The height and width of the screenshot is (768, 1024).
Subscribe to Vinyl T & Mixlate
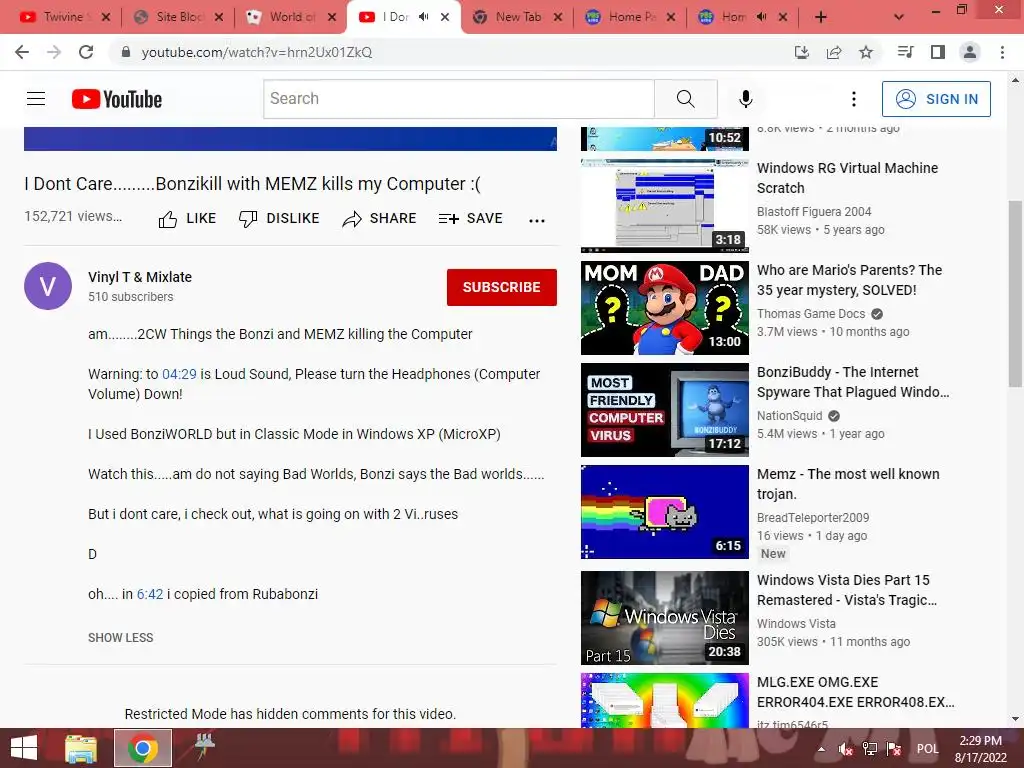(502, 287)
